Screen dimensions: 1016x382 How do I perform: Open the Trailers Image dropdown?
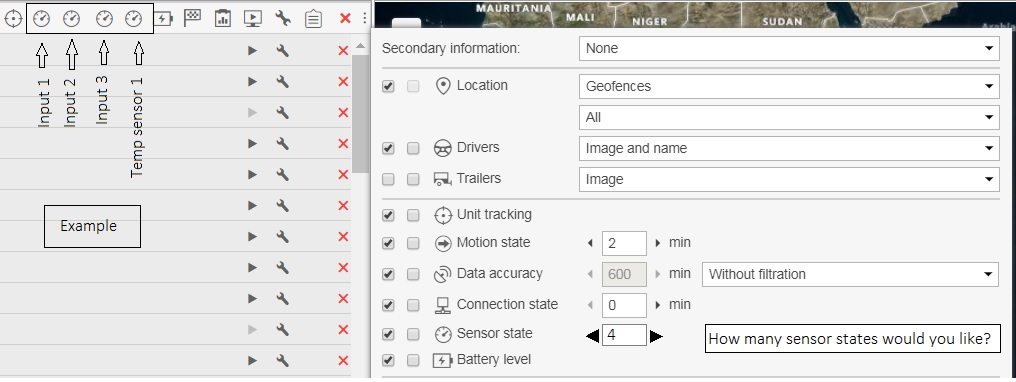coord(789,179)
